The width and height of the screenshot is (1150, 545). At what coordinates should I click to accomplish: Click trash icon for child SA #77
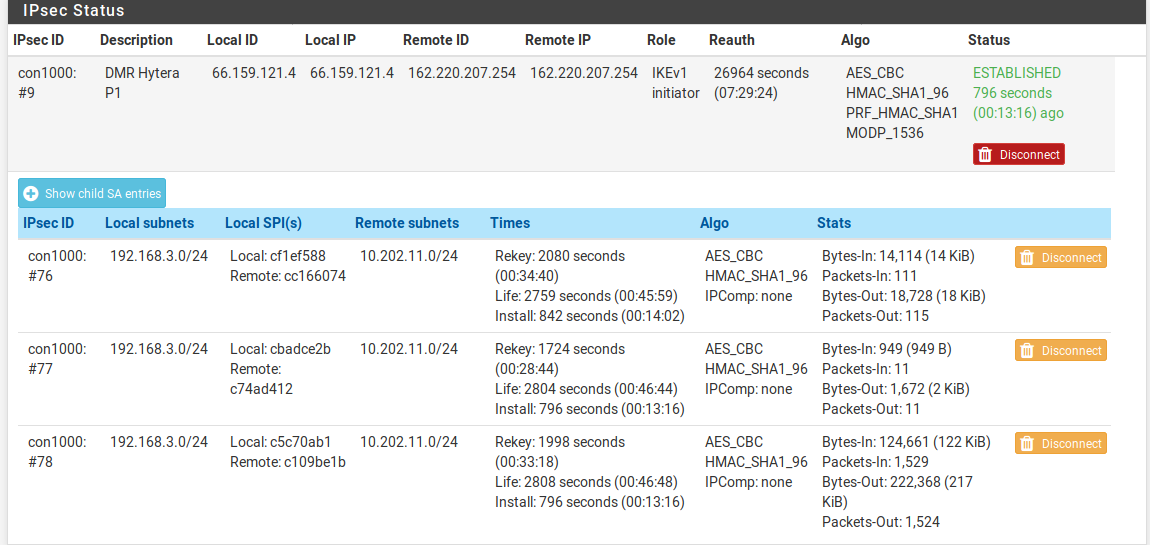[1028, 351]
